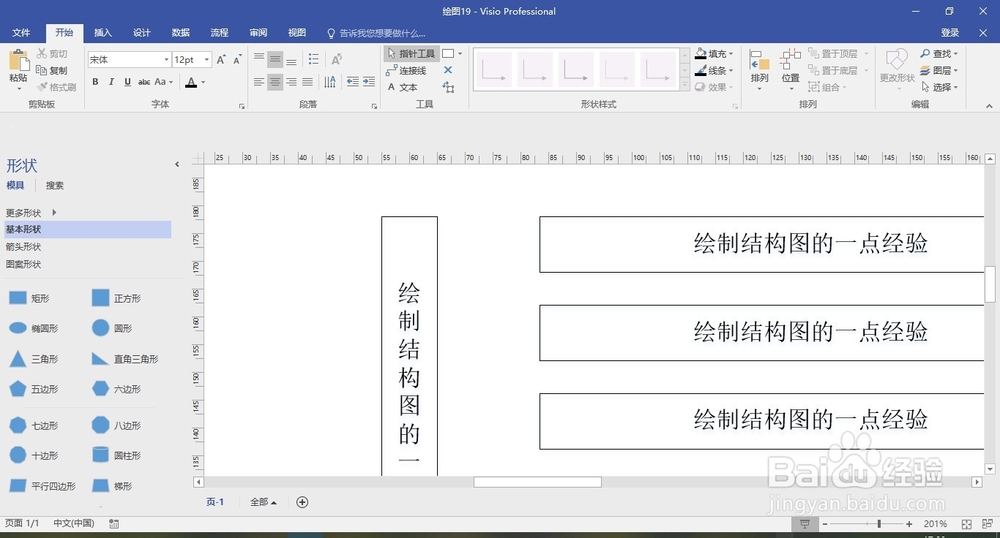Click the Cut (剪切) command

pyautogui.click(x=52, y=54)
